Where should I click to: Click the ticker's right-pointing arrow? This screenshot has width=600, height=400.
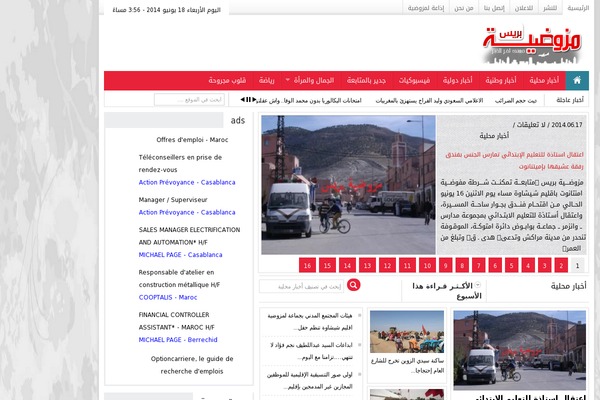[x=254, y=100]
